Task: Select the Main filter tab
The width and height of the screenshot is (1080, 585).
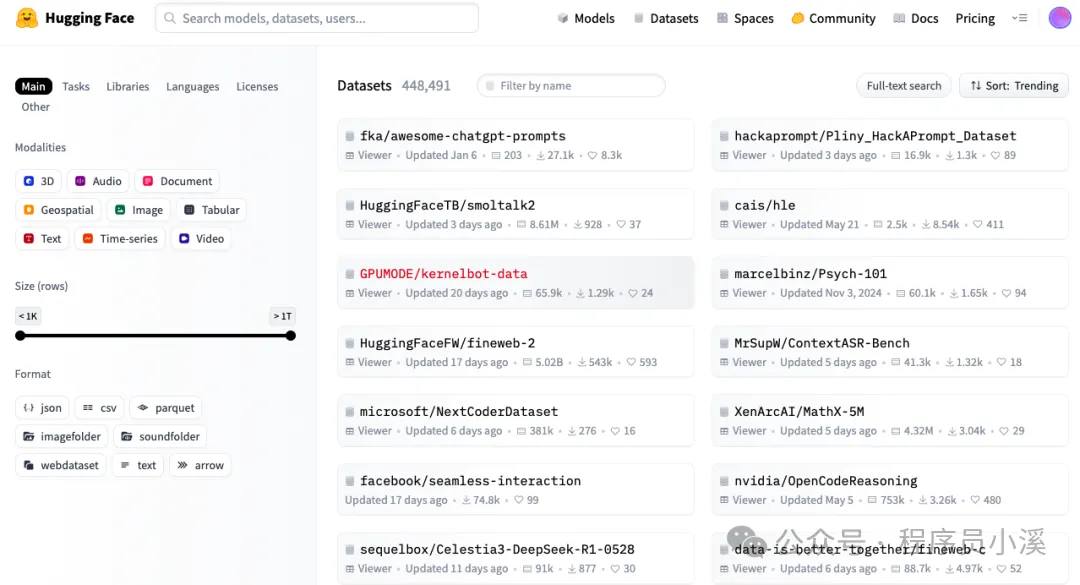Action: tap(33, 86)
